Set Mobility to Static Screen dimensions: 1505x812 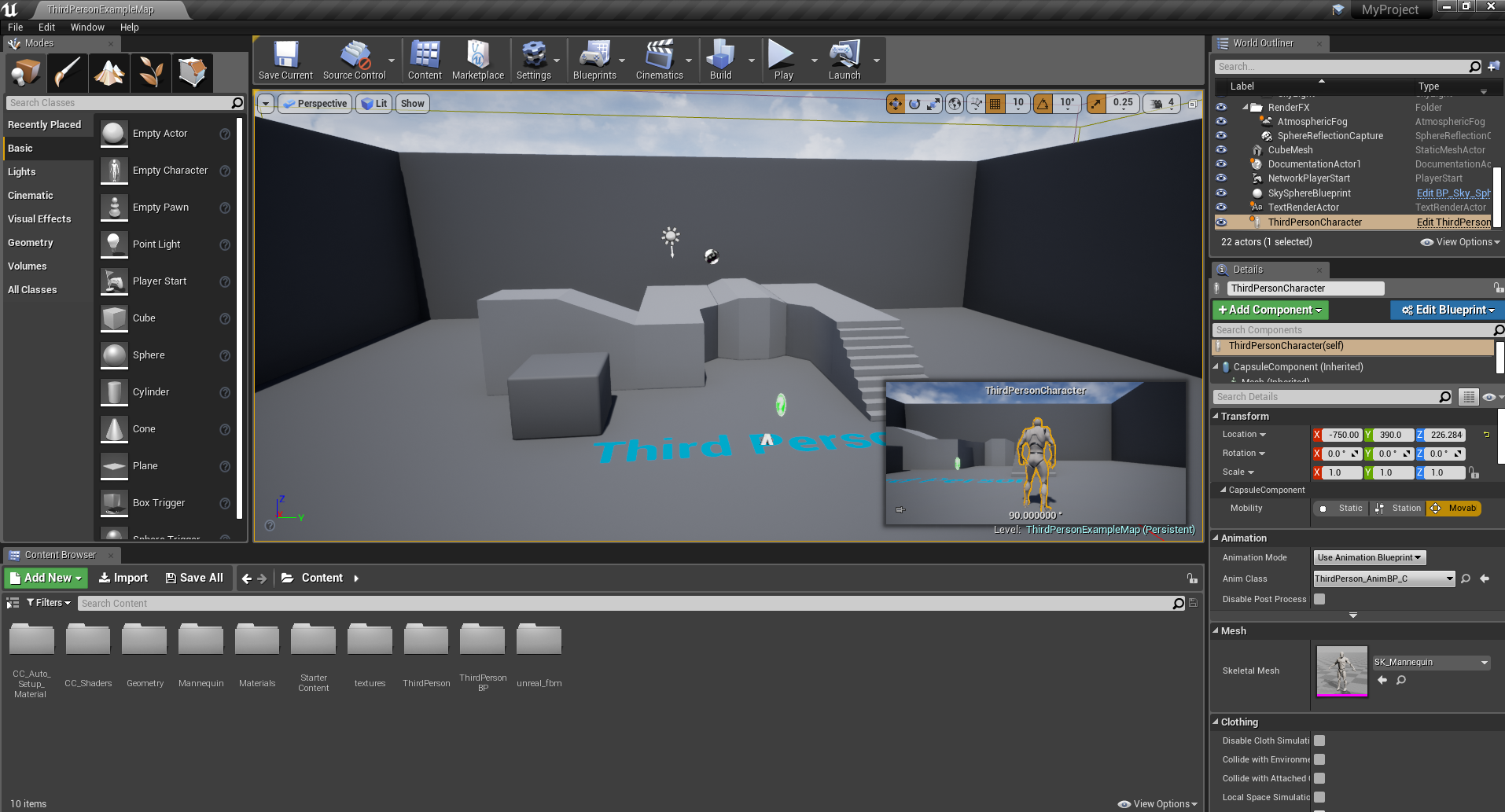pos(1341,509)
